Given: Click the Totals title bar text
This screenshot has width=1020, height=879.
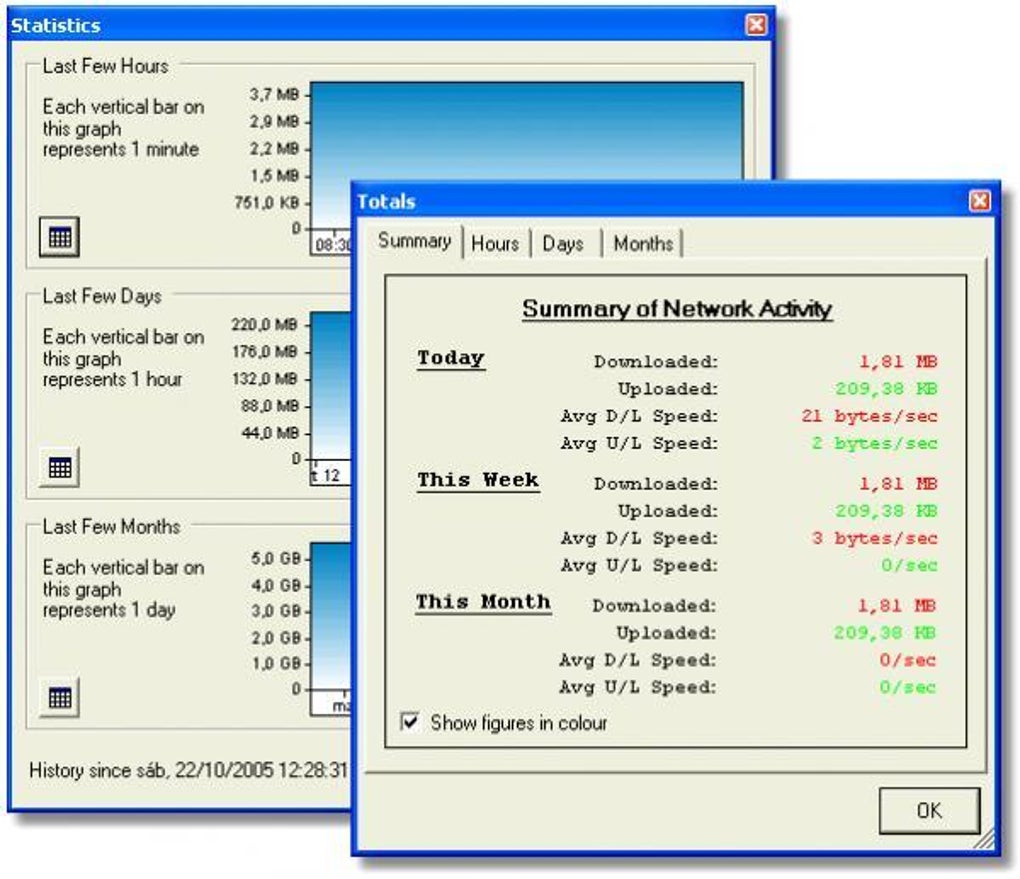Looking at the screenshot, I should point(386,202).
